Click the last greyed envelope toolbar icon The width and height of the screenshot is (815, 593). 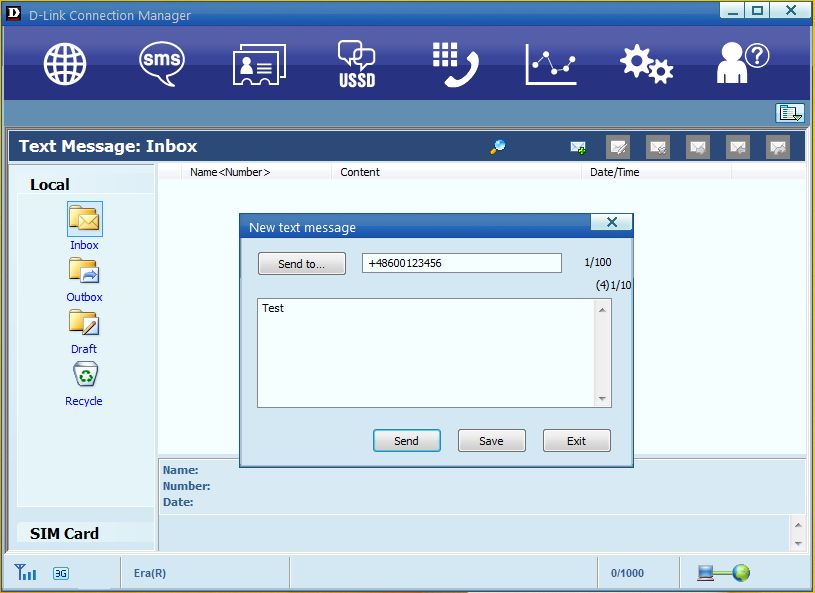(778, 147)
